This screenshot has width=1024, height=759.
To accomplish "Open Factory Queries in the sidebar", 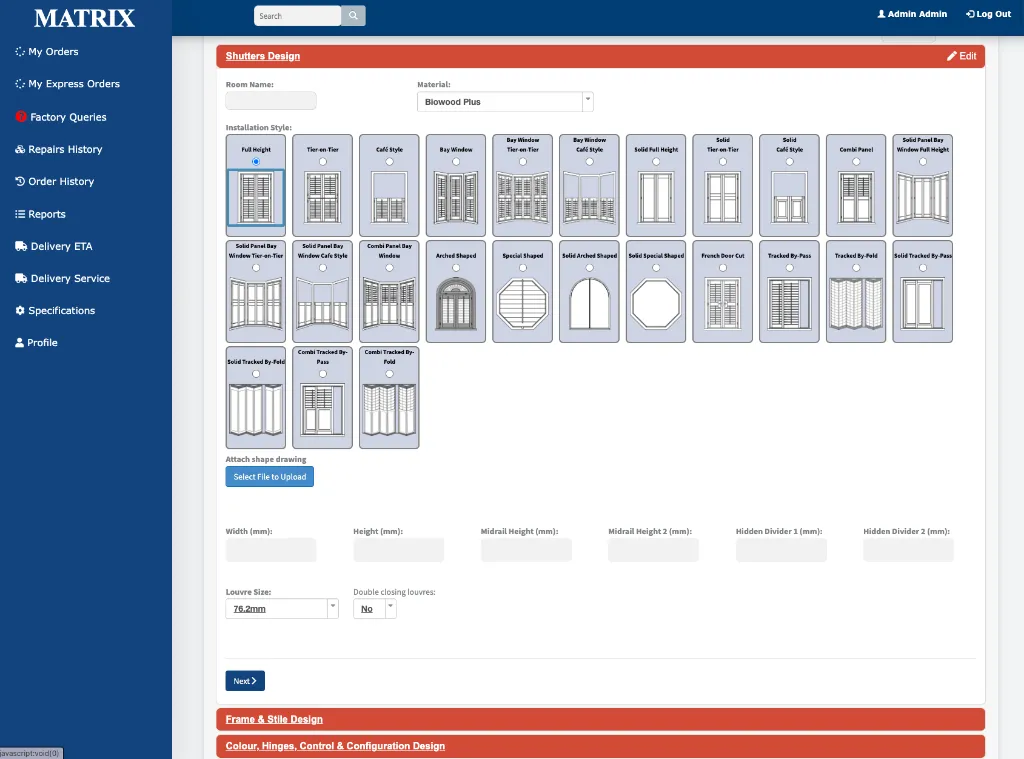I will click(x=61, y=117).
